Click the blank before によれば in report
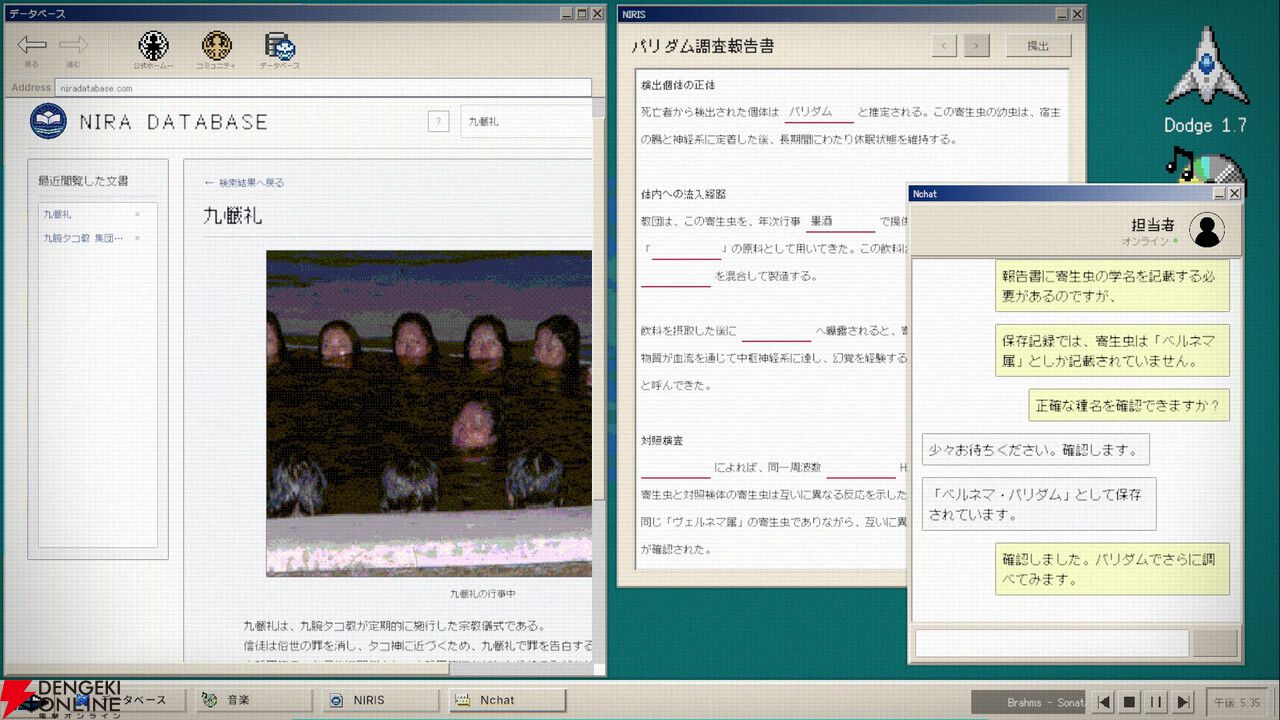 tap(676, 467)
